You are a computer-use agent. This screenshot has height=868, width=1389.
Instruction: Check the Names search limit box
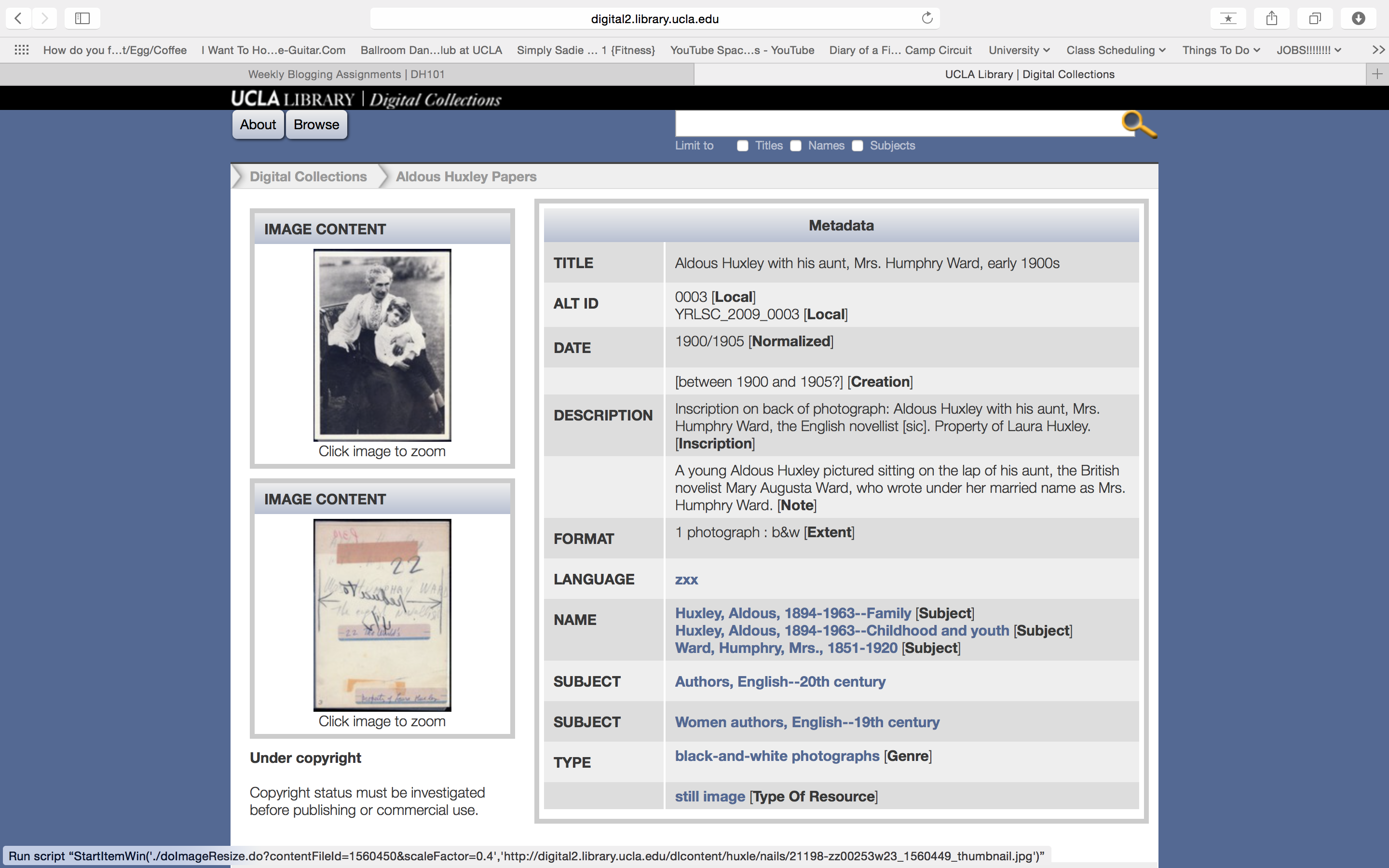pos(795,146)
